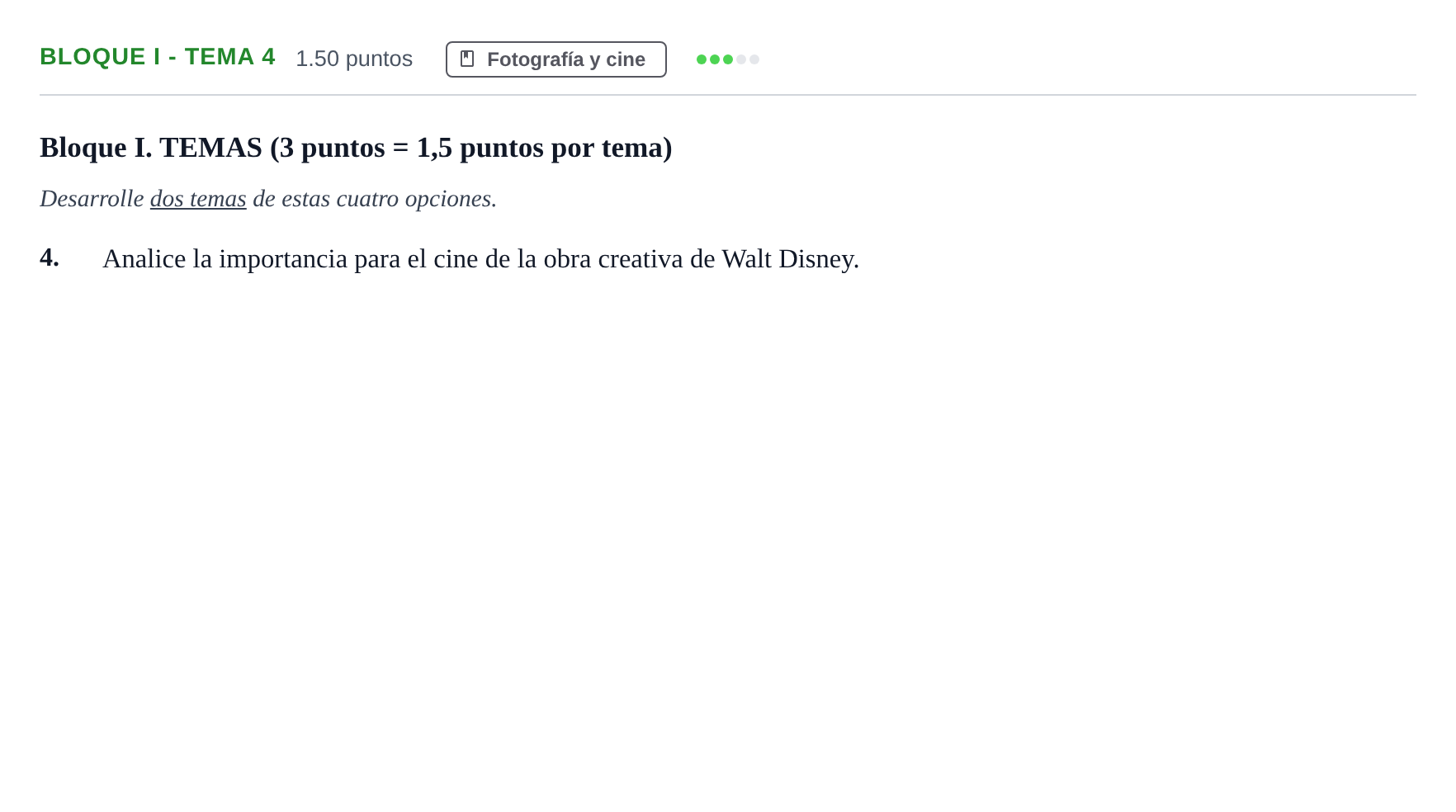Select the 1.50 puntos score label
This screenshot has width=1456, height=812.
pos(354,59)
